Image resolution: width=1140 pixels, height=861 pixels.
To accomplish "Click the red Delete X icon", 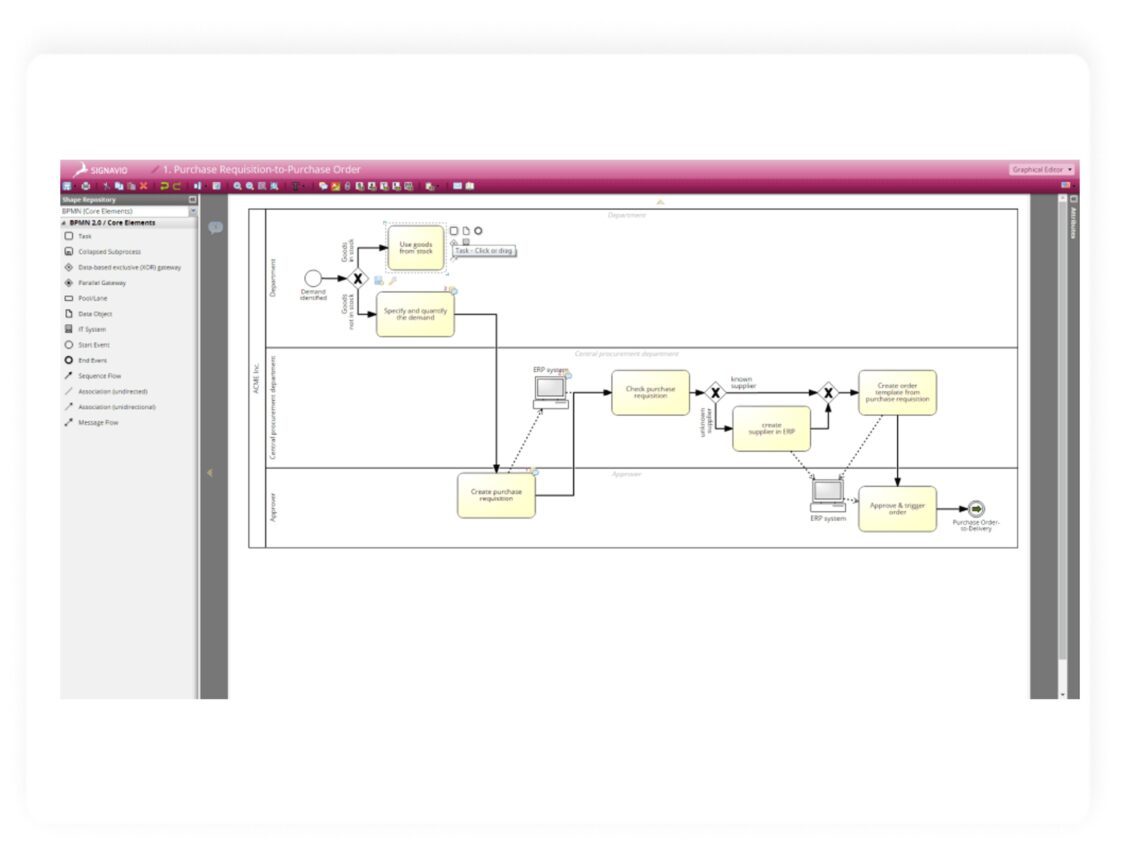I will tap(143, 186).
